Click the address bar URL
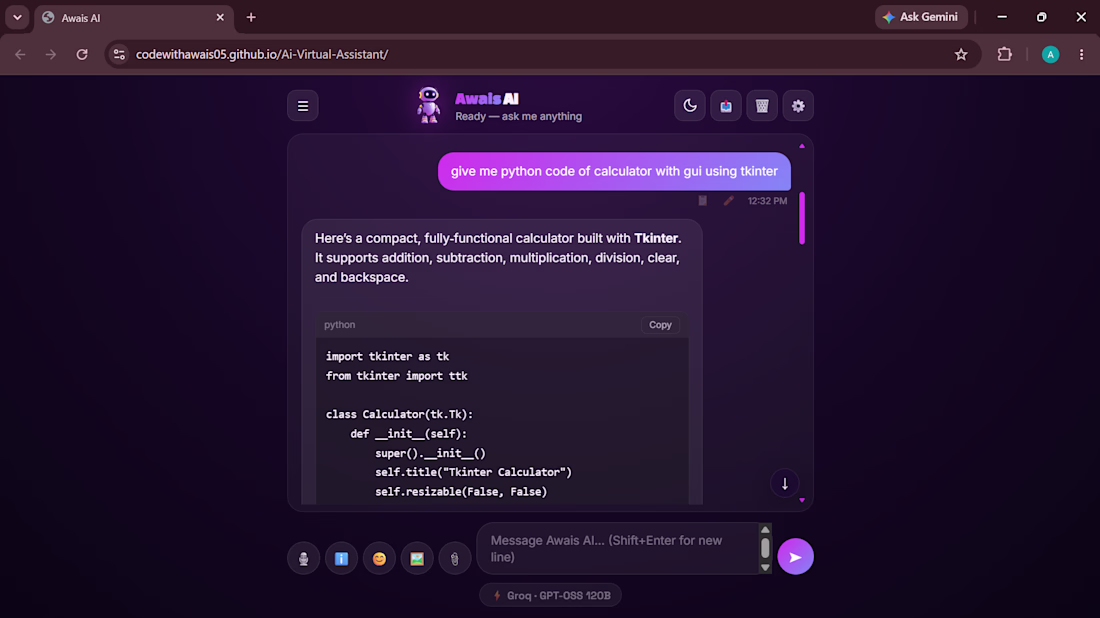 pos(262,54)
